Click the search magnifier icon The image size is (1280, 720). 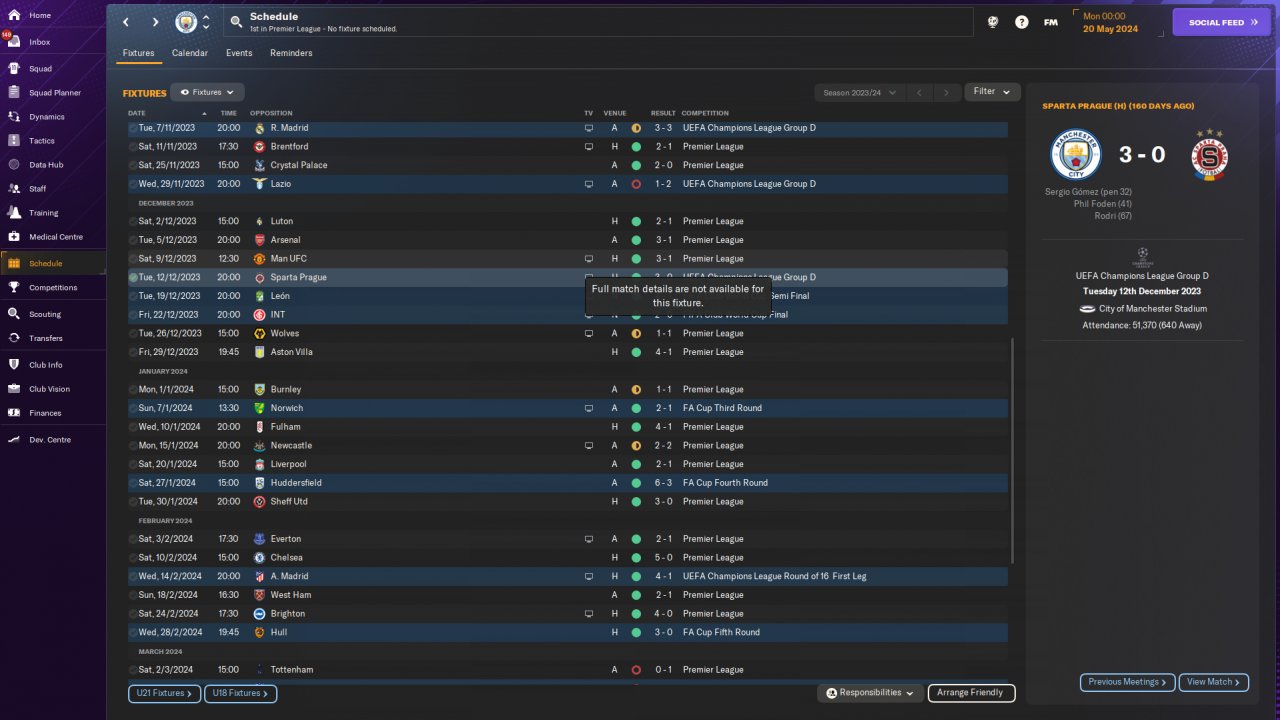pos(236,21)
